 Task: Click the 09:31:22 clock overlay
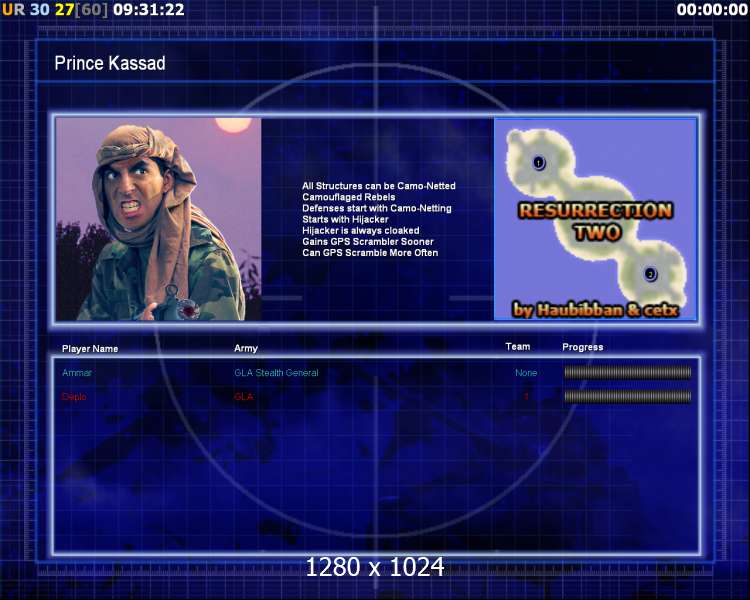(149, 10)
